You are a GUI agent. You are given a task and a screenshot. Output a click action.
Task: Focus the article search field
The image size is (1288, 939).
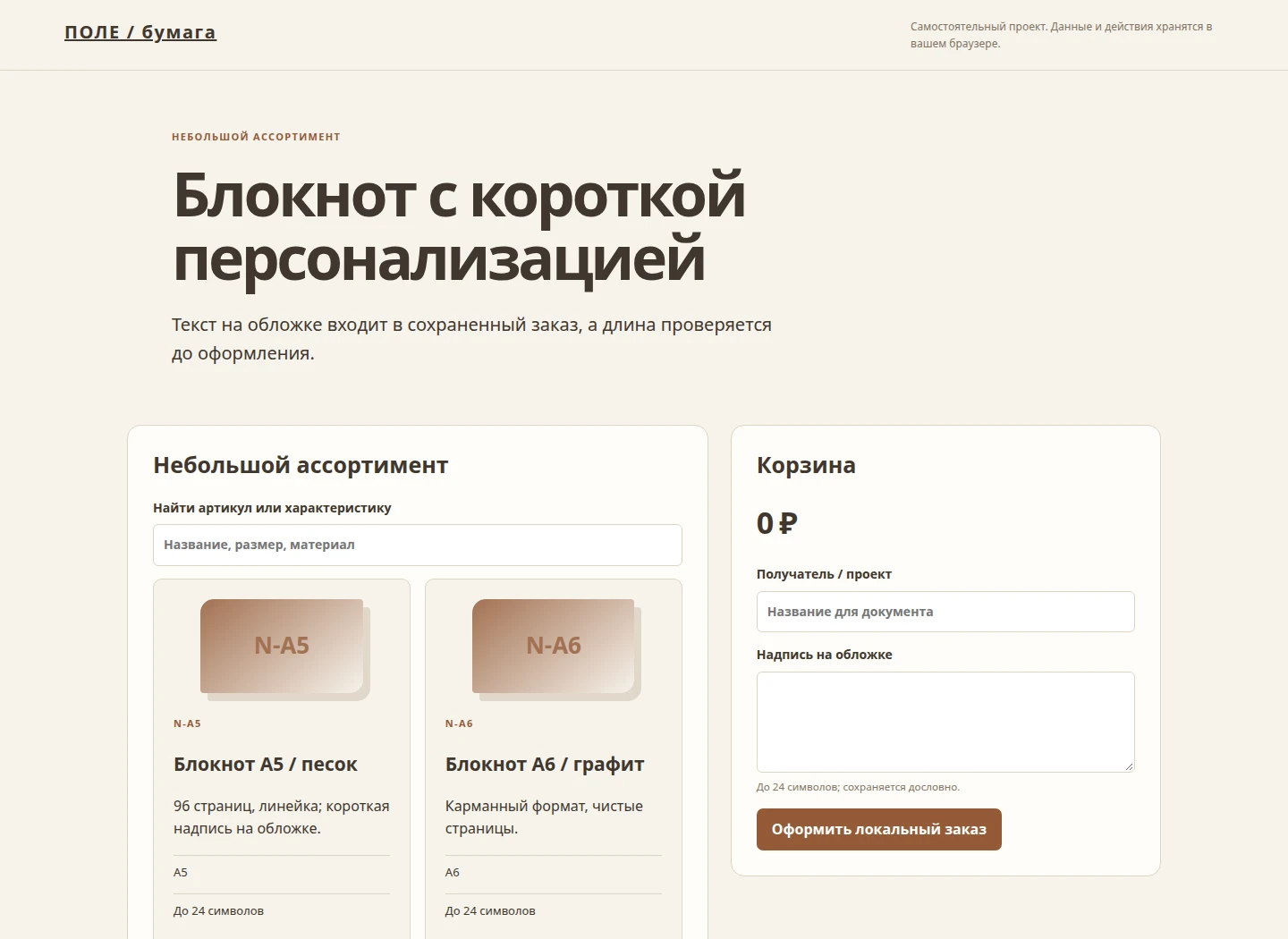[418, 545]
